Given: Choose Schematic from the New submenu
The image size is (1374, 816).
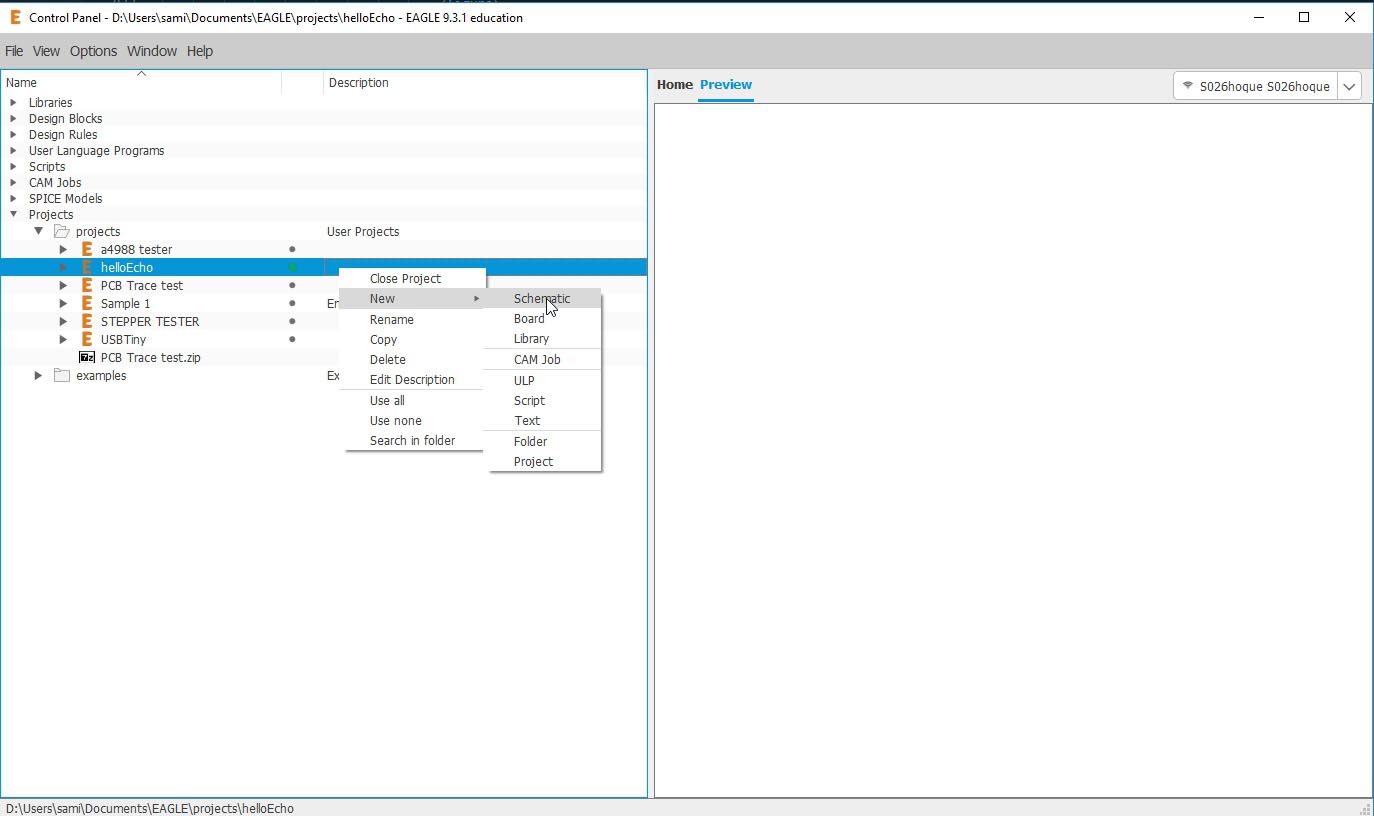Looking at the screenshot, I should (543, 298).
